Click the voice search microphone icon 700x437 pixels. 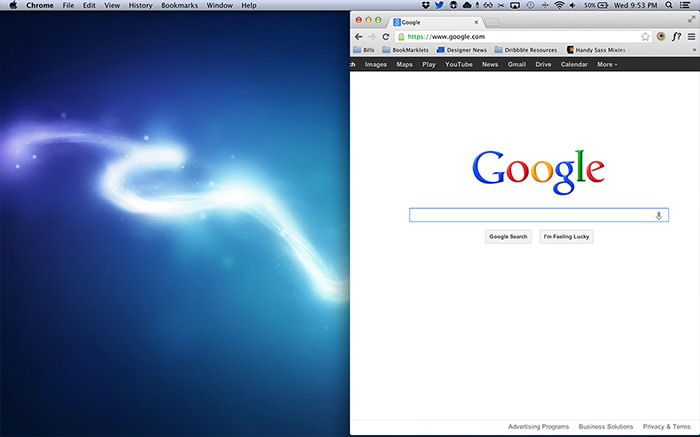[x=658, y=216]
